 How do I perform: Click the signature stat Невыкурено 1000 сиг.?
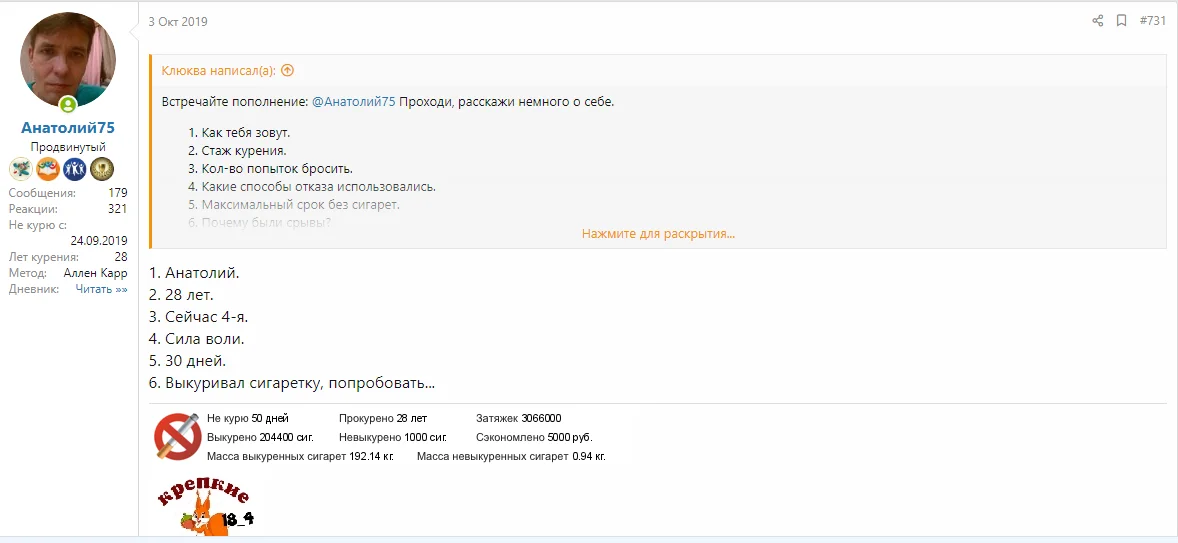click(393, 437)
